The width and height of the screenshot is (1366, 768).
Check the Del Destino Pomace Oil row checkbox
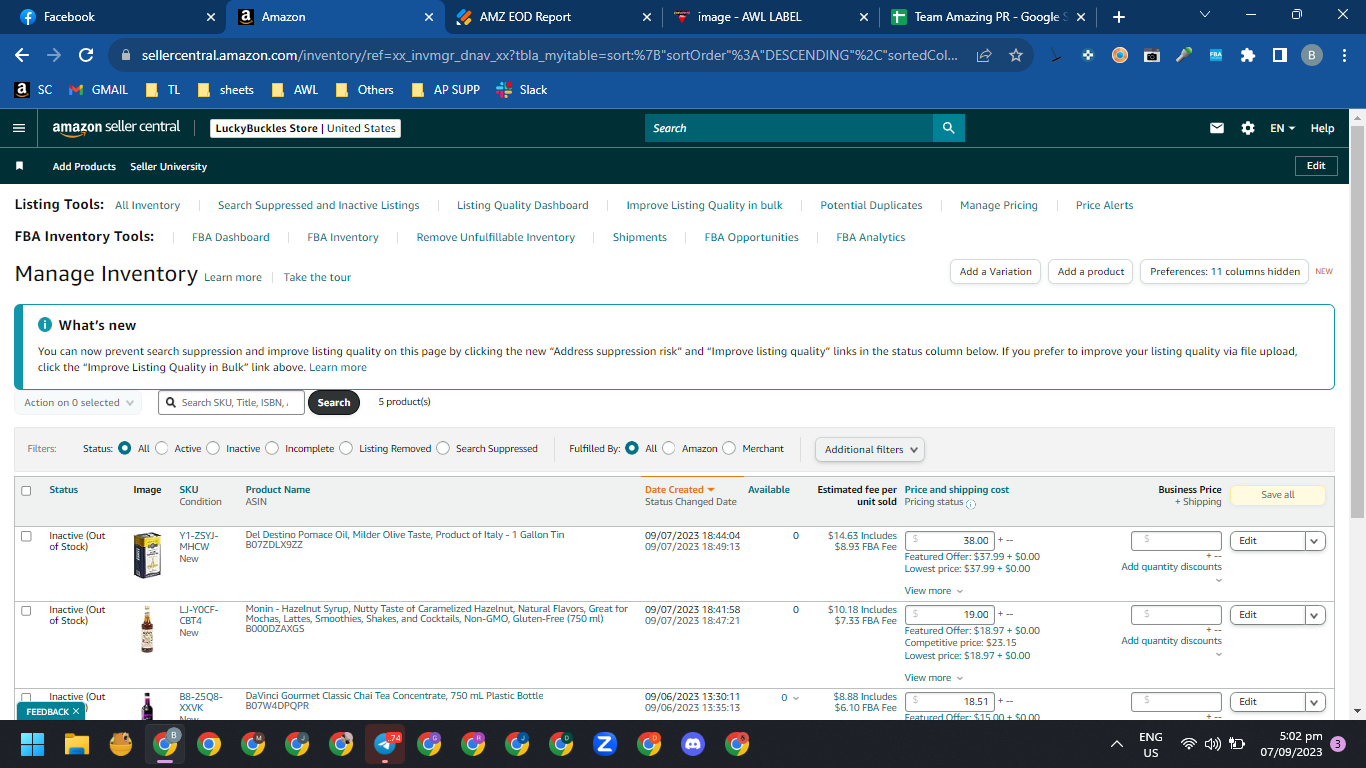tap(26, 536)
